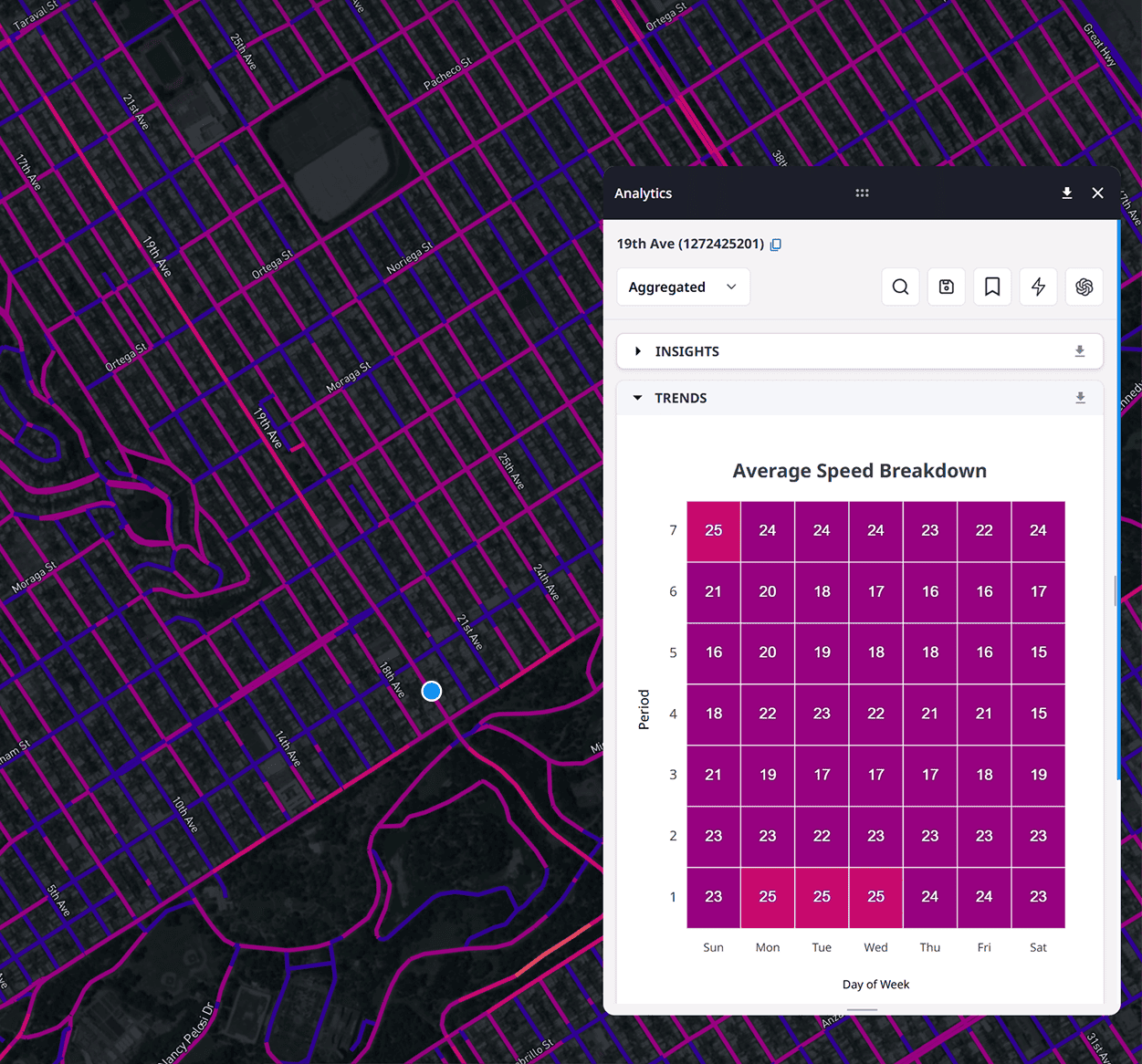Open the AI assistant knot icon

pyautogui.click(x=1084, y=287)
